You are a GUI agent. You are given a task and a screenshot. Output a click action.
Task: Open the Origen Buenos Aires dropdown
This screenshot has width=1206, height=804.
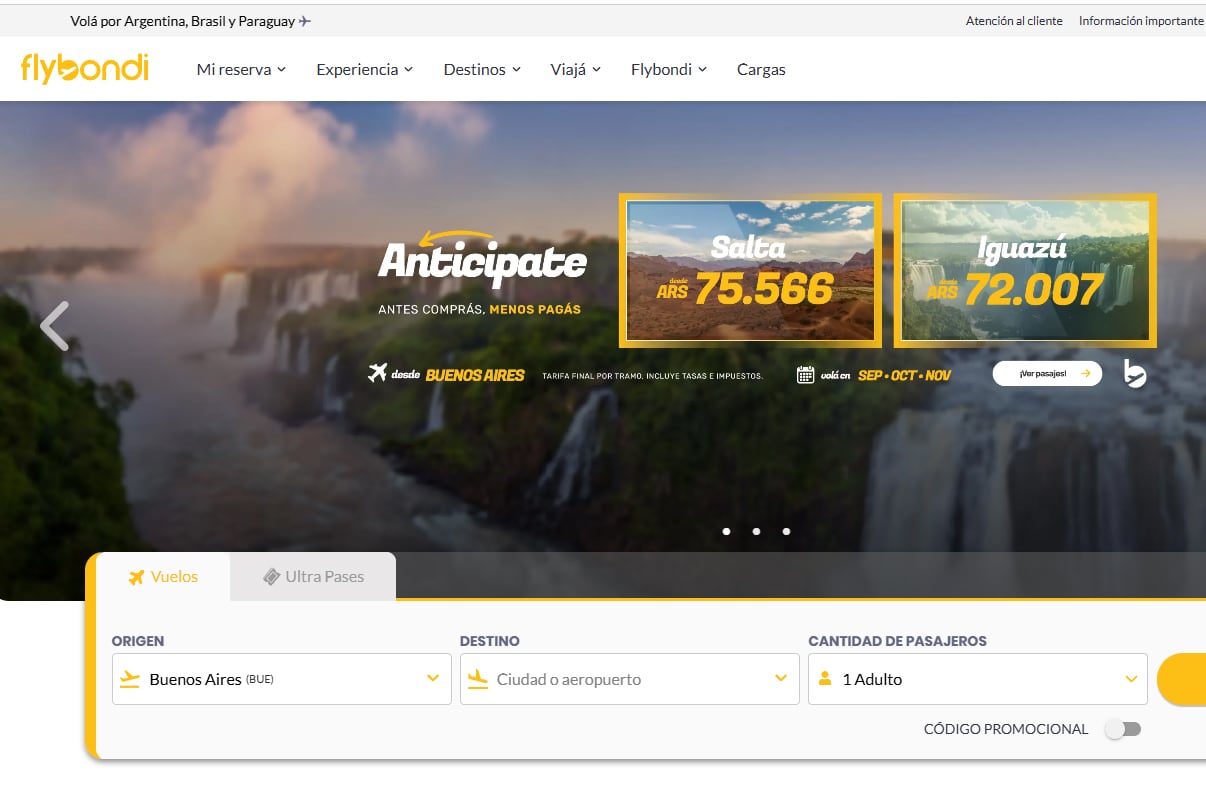click(x=282, y=679)
